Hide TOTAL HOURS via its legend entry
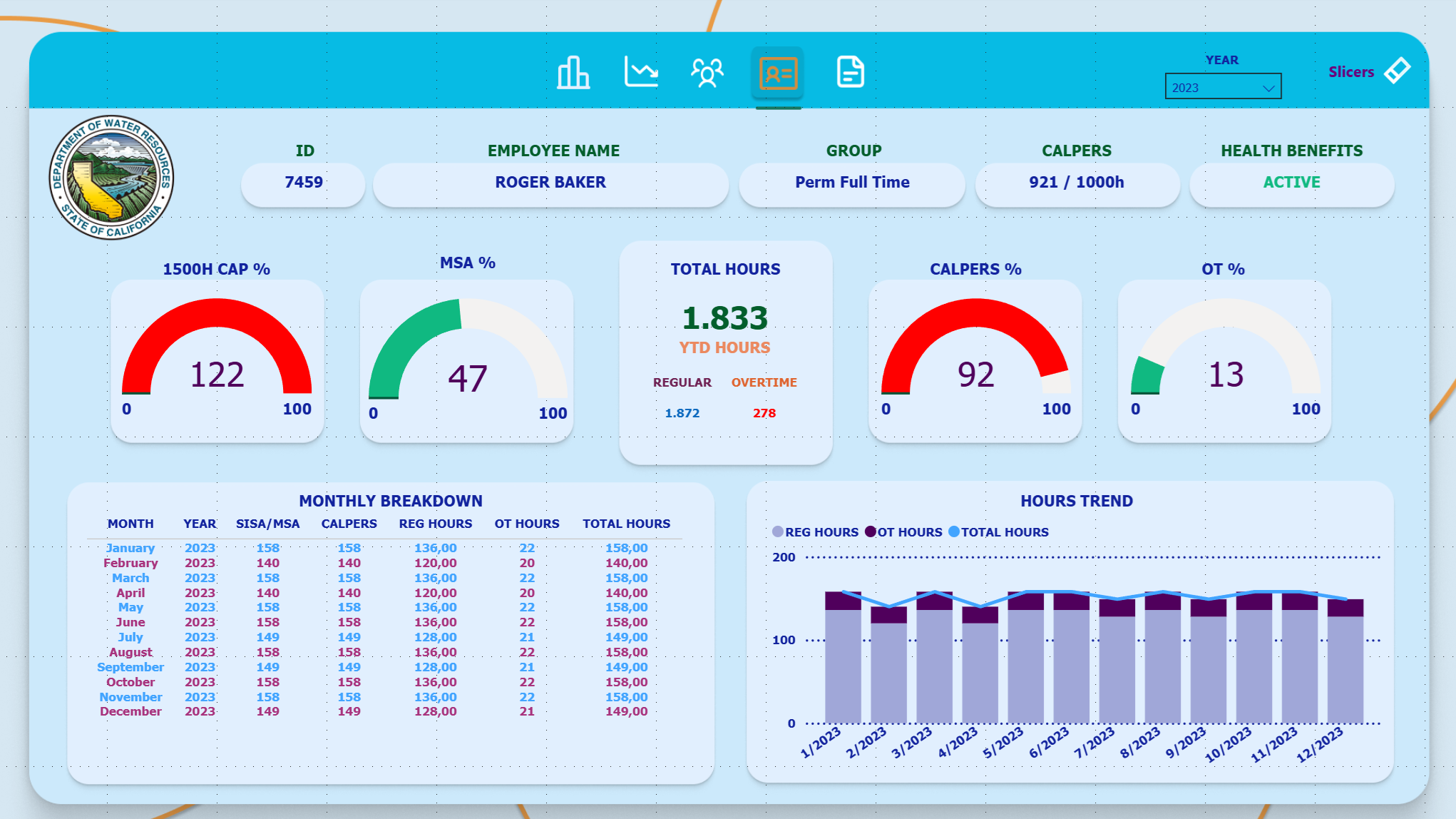The height and width of the screenshot is (819, 1456). click(1001, 532)
